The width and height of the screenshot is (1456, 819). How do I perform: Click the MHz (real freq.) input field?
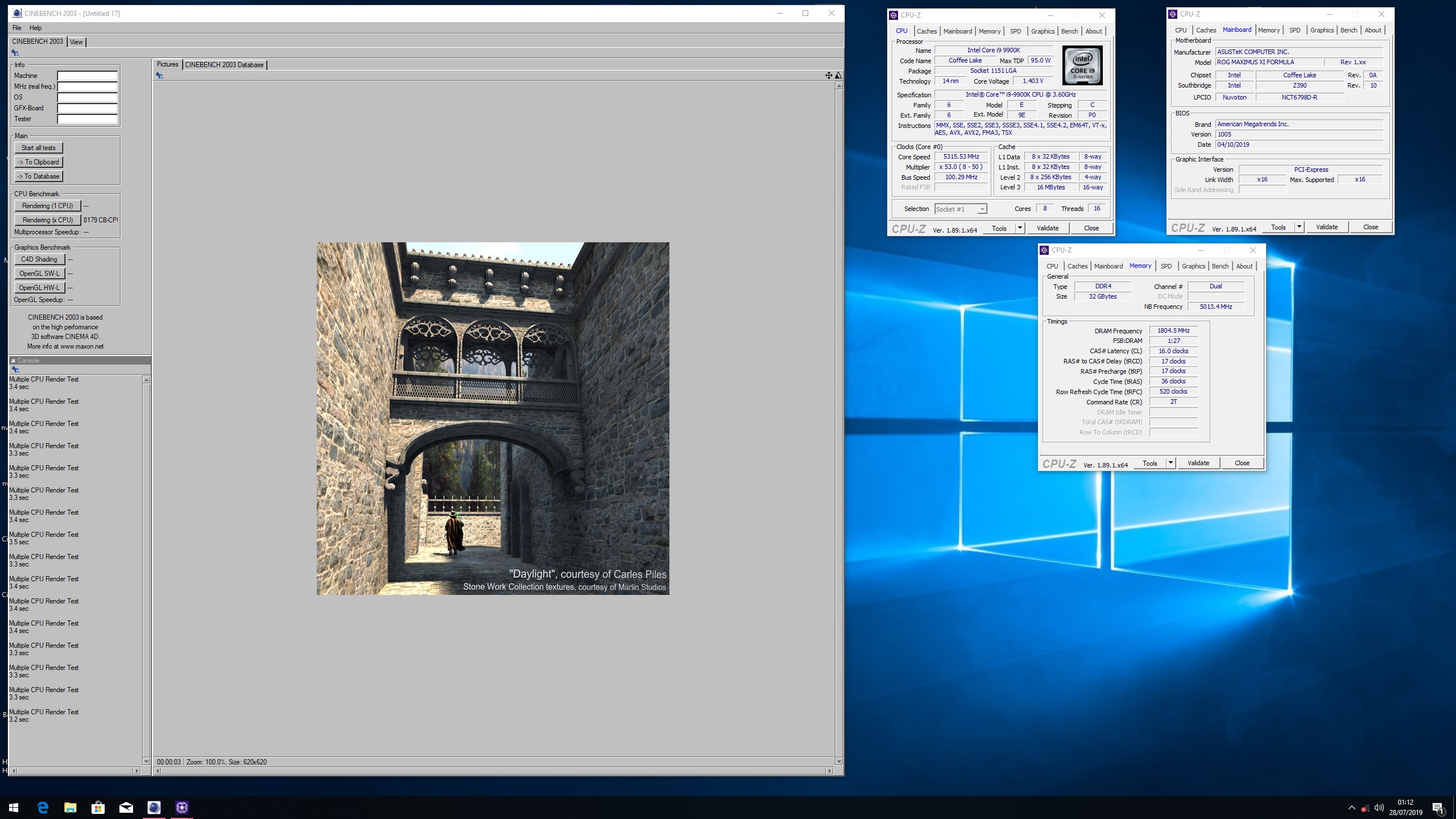tap(87, 86)
